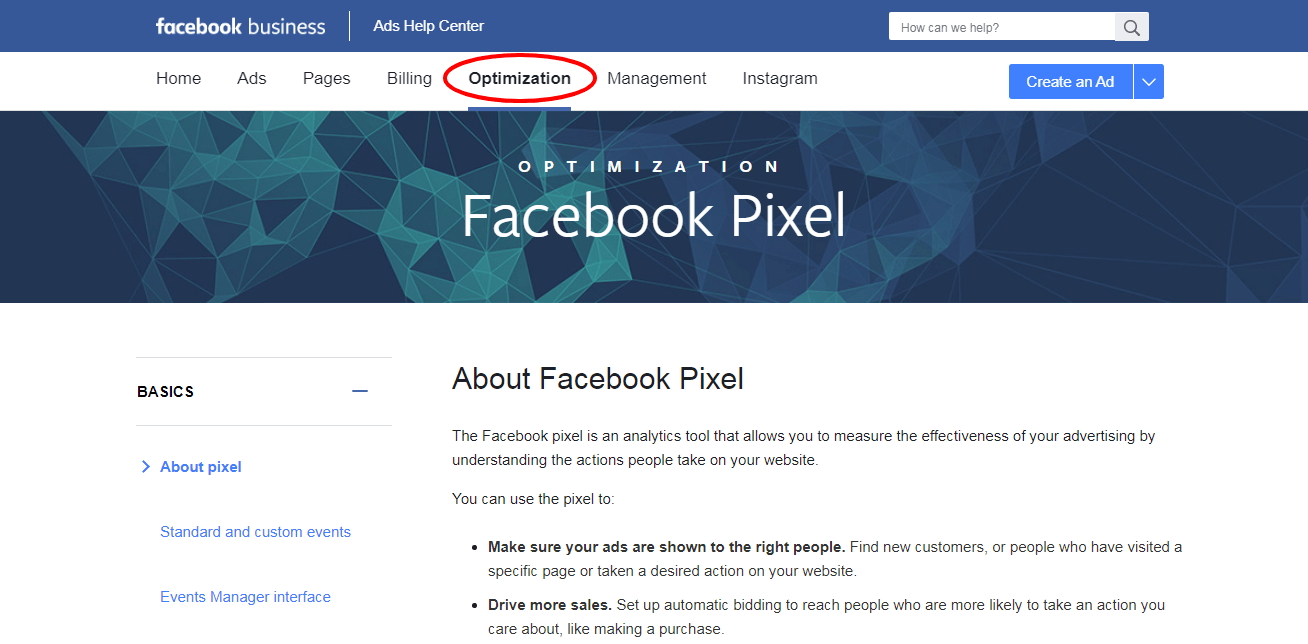Open Events Manager interface link

click(245, 597)
